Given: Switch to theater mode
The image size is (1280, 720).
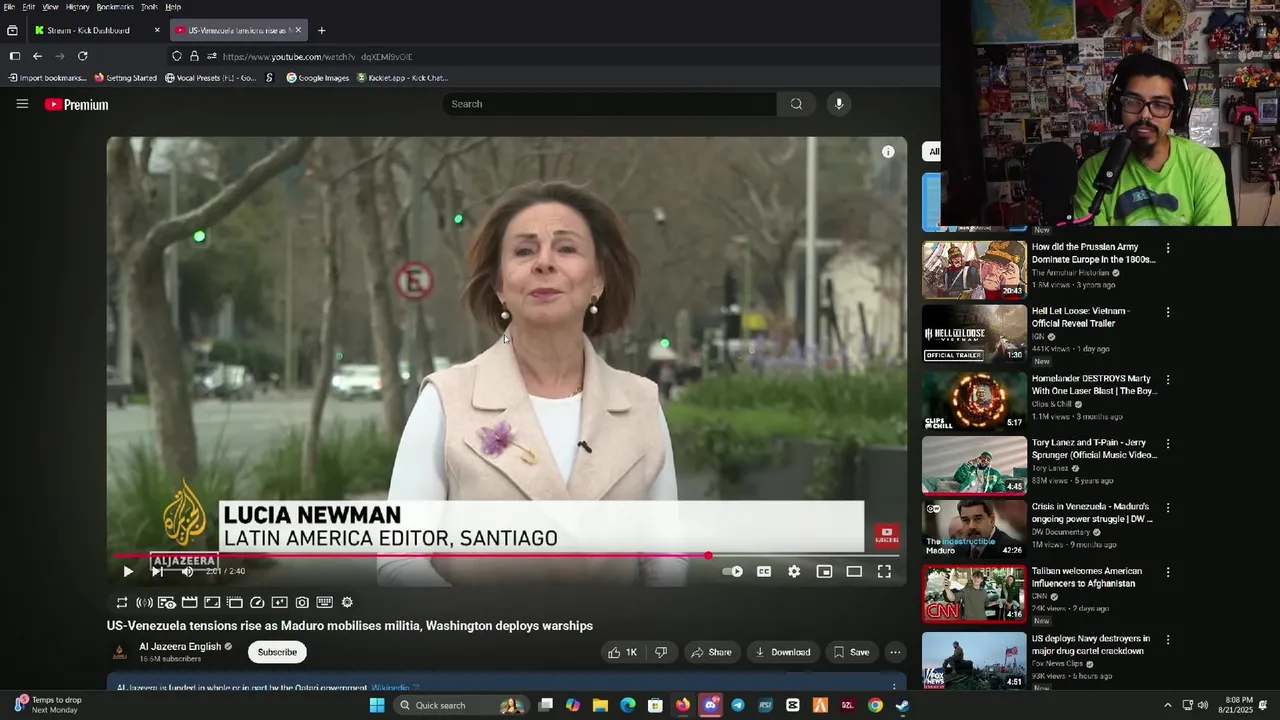Looking at the screenshot, I should [x=854, y=571].
